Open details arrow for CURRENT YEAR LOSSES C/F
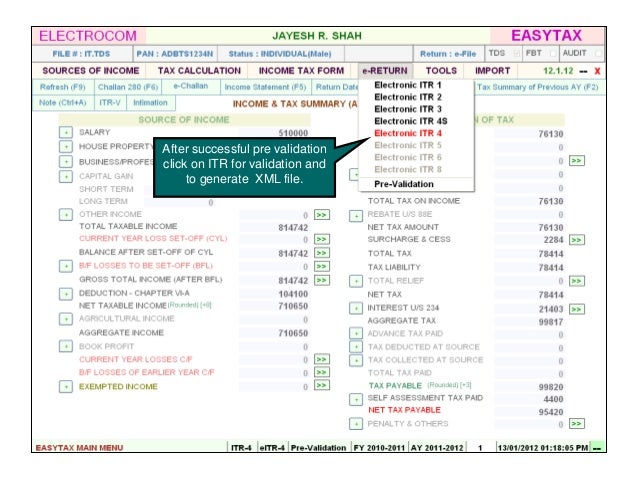This screenshot has height=479, width=638. tap(321, 359)
